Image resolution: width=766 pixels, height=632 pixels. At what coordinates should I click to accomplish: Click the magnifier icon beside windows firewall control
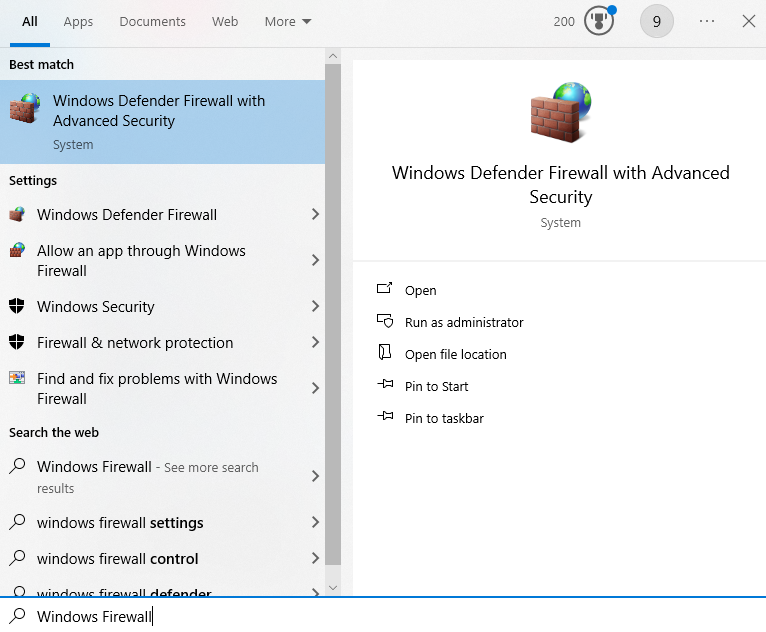click(17, 558)
